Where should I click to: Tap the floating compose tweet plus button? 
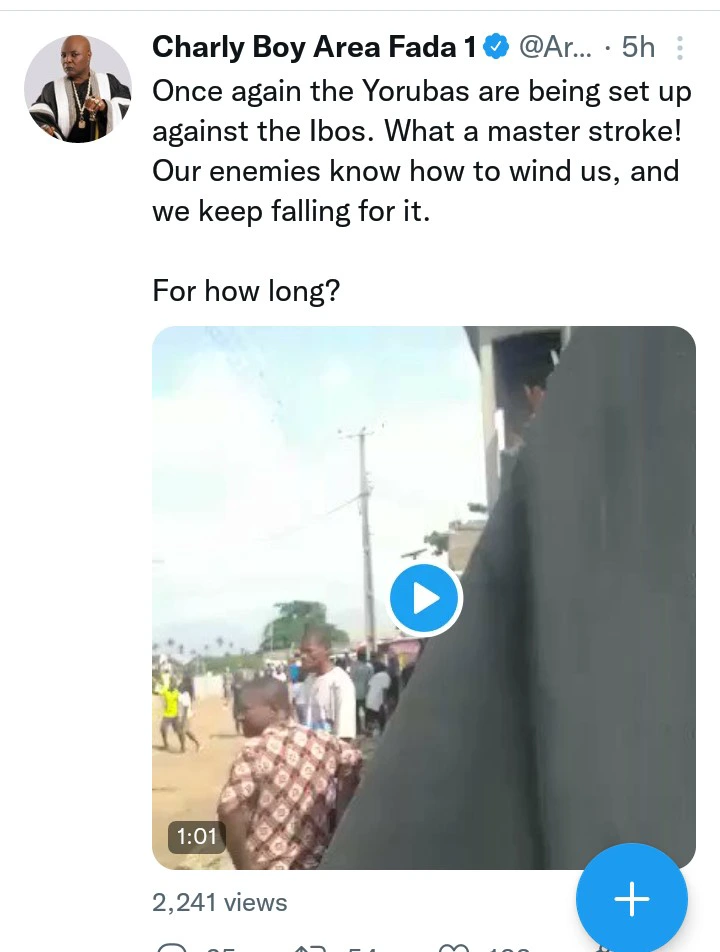(x=632, y=899)
